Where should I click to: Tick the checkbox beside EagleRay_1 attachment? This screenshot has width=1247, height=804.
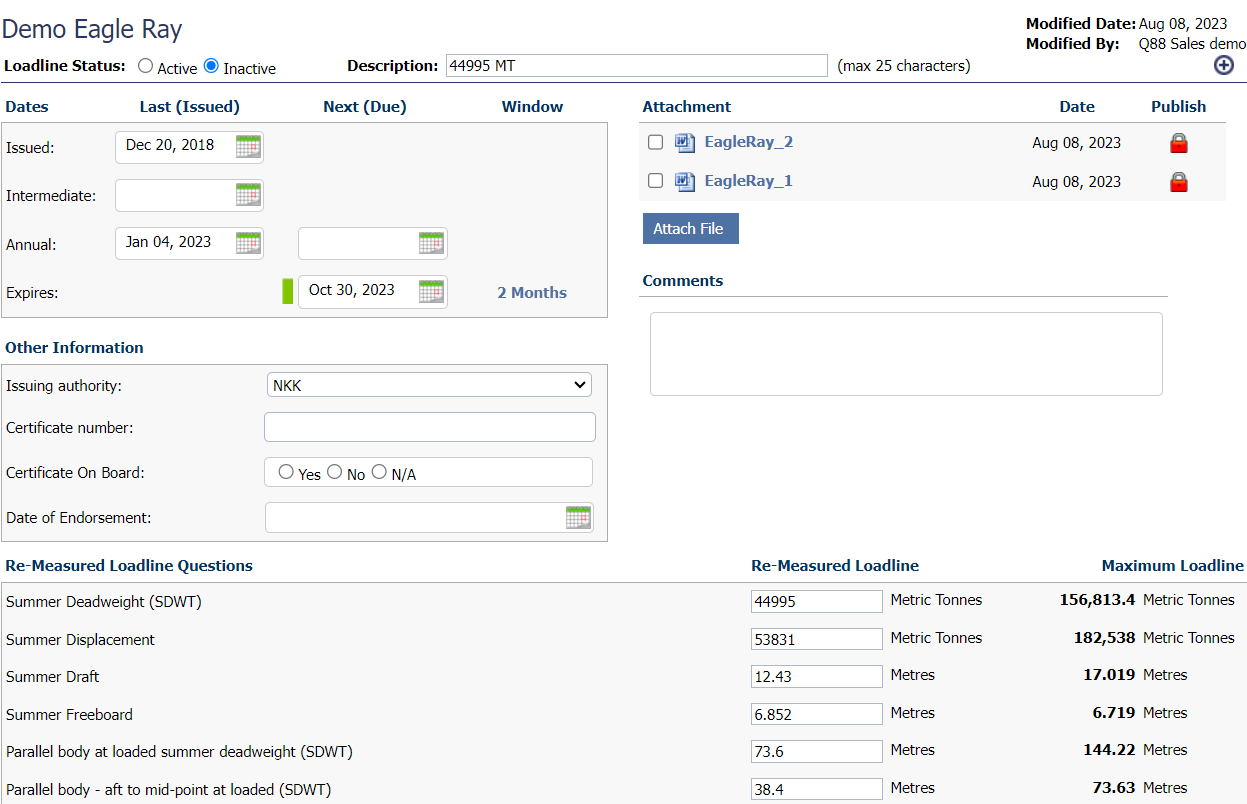pos(655,181)
